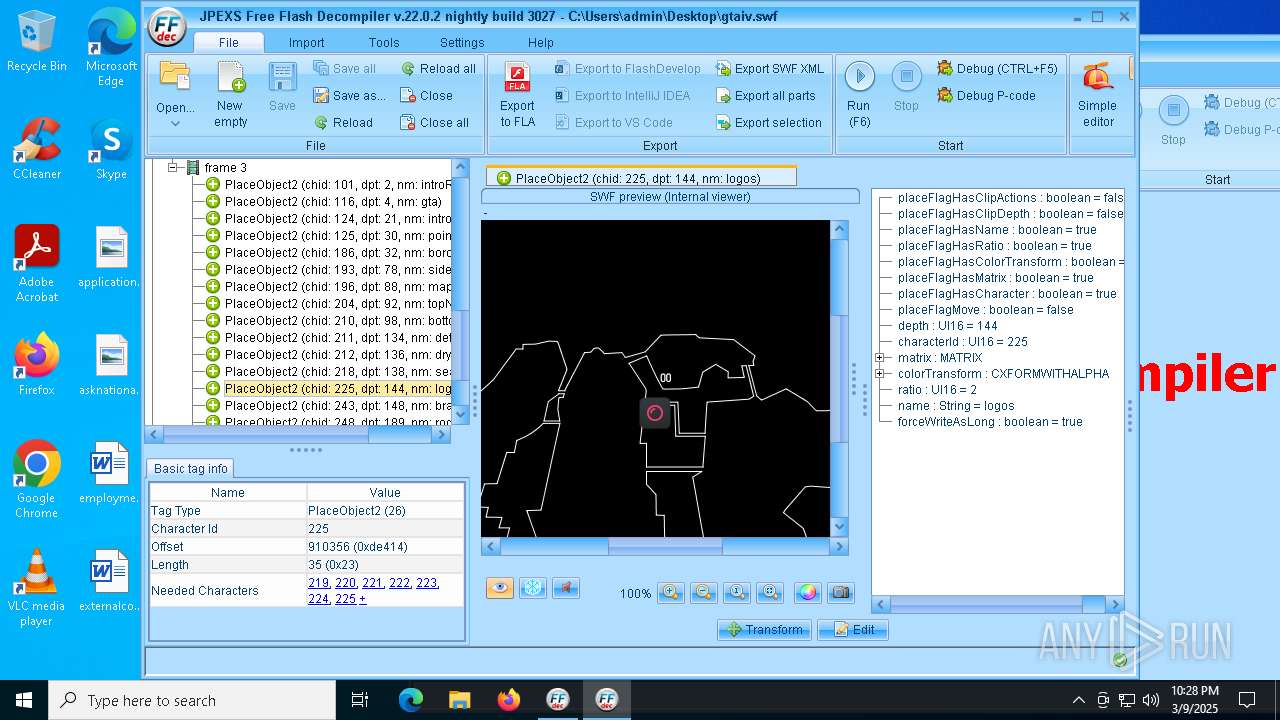
Task: Select PlaceObject2 chid 243 tree item
Action: (x=329, y=406)
